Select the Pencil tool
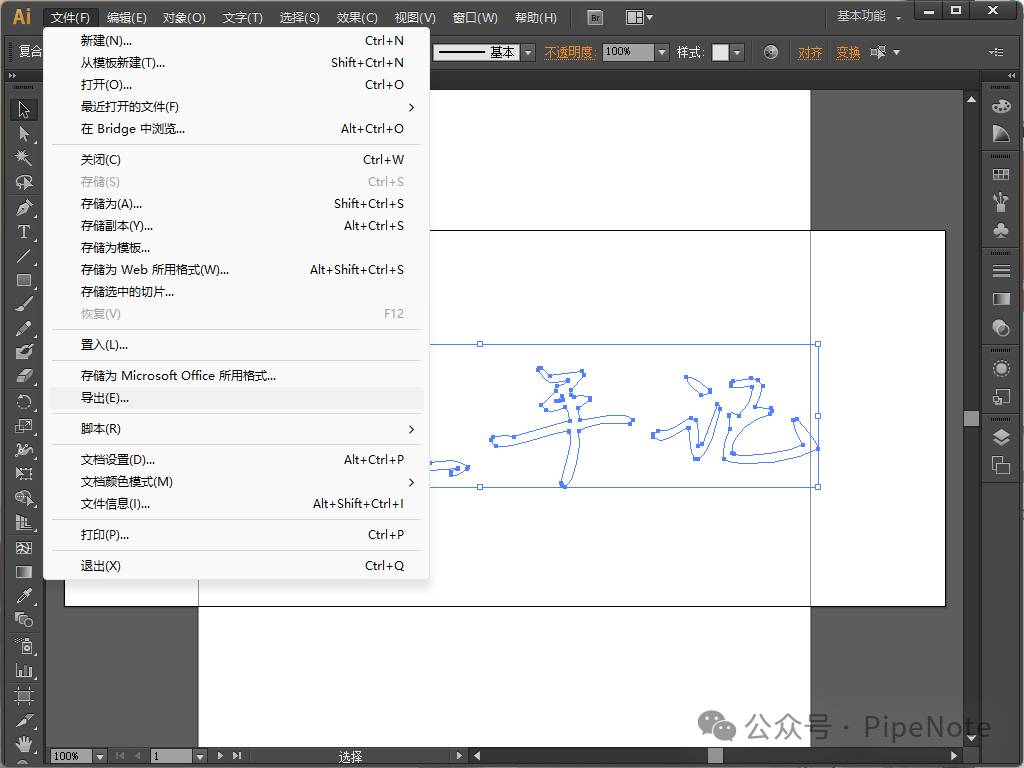The image size is (1024, 768). coord(24,328)
